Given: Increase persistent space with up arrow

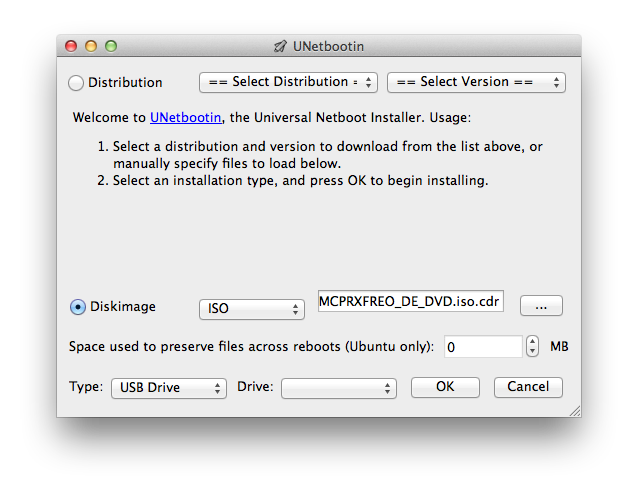Looking at the screenshot, I should pos(532,341).
